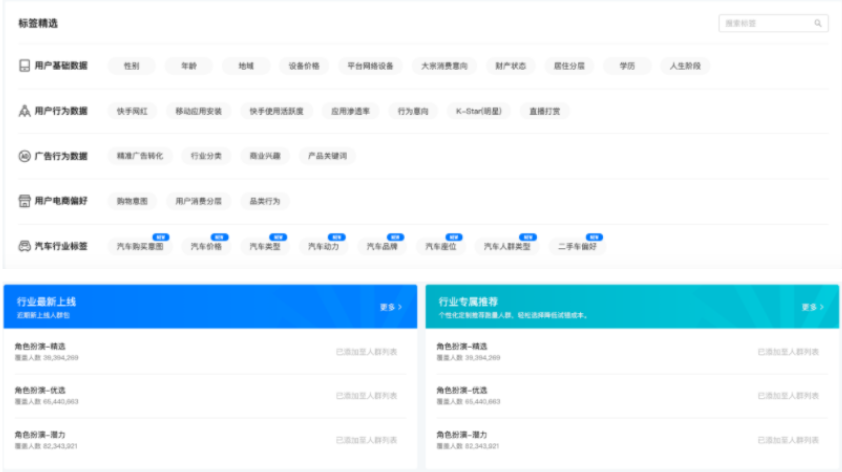Click 已添加至人群列表 for 精选 in 行业最新上线
Screen dimensions: 842x472
[366, 352]
